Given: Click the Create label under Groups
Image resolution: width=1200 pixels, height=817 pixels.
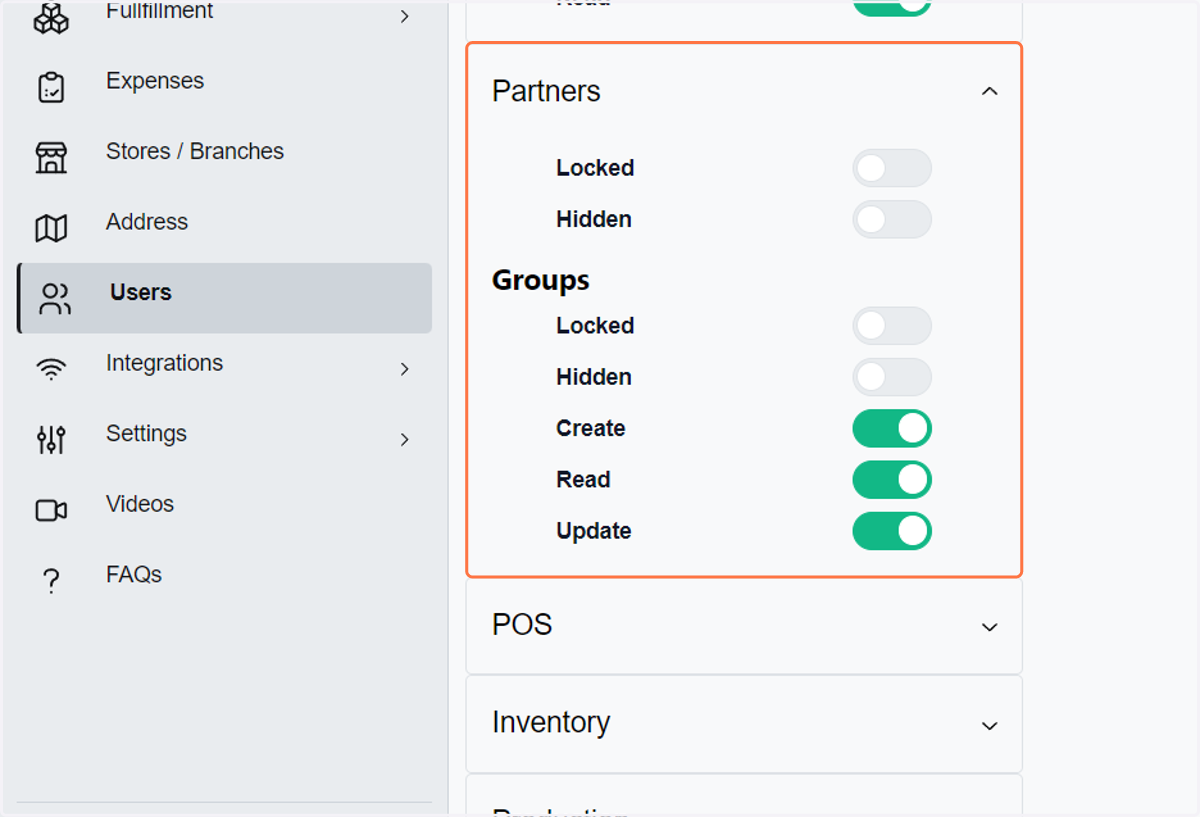Looking at the screenshot, I should point(591,428).
